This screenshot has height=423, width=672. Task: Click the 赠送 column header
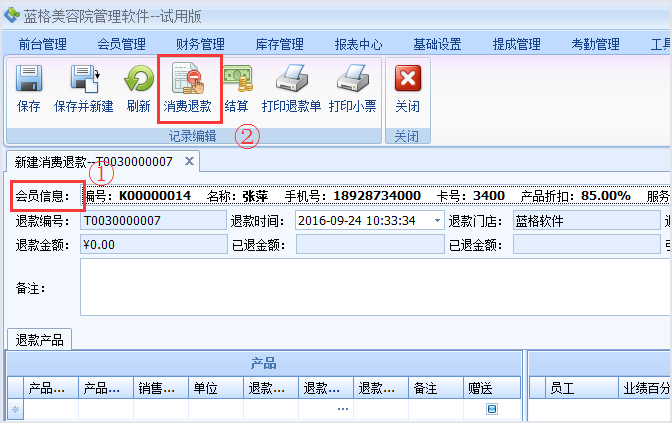pos(492,388)
